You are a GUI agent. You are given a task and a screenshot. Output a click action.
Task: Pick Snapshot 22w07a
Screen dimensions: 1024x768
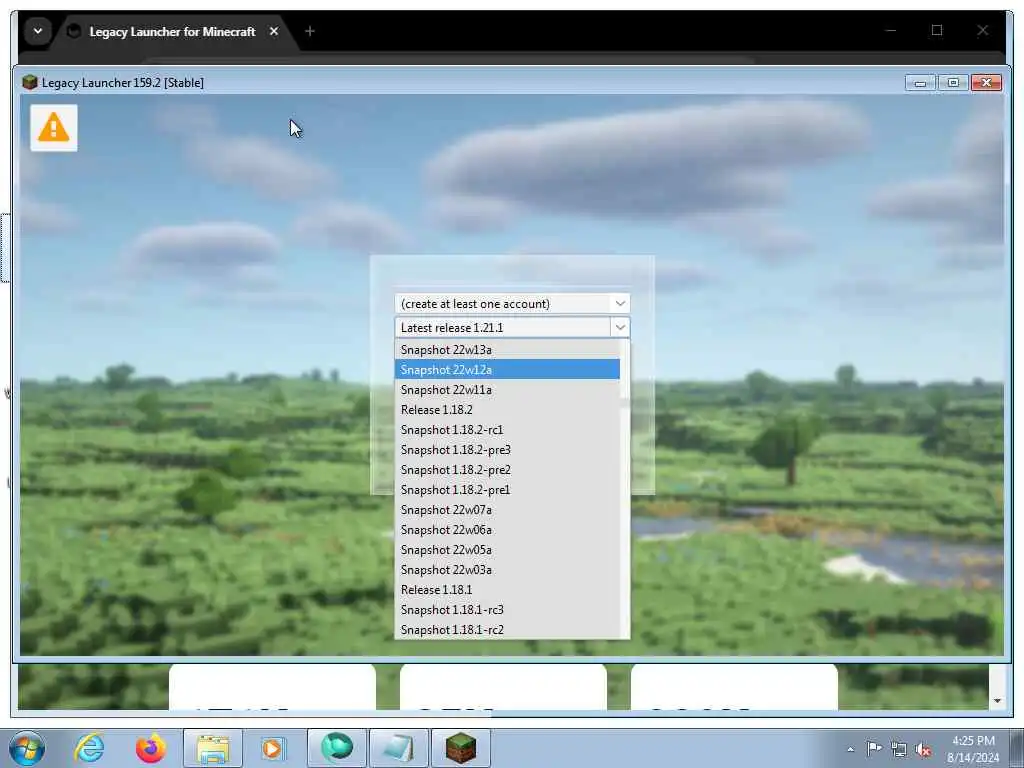[507, 510]
